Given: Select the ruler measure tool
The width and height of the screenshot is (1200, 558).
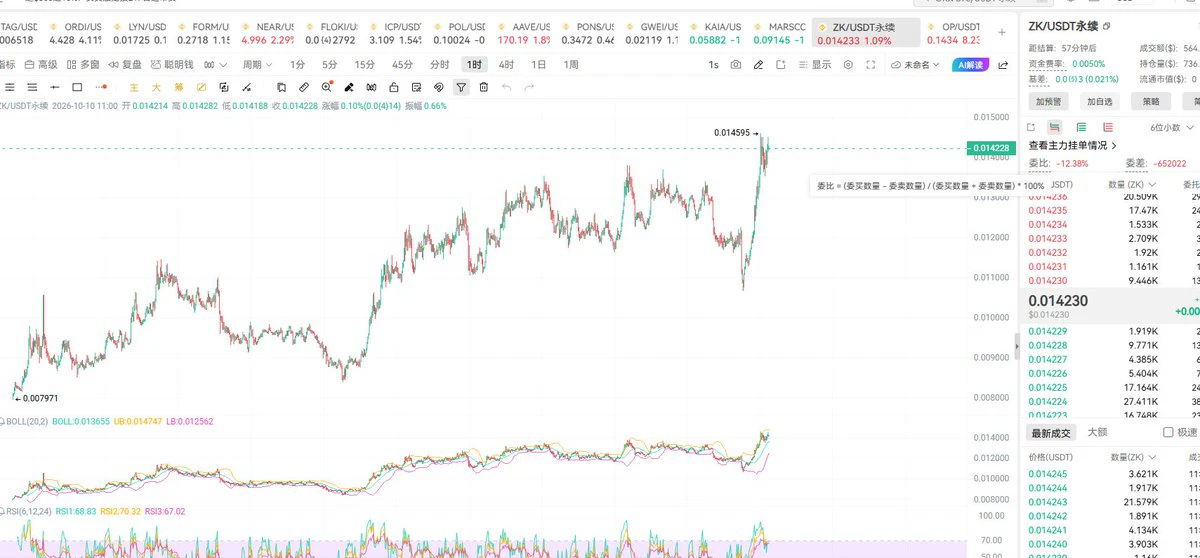Looking at the screenshot, I should tap(304, 87).
